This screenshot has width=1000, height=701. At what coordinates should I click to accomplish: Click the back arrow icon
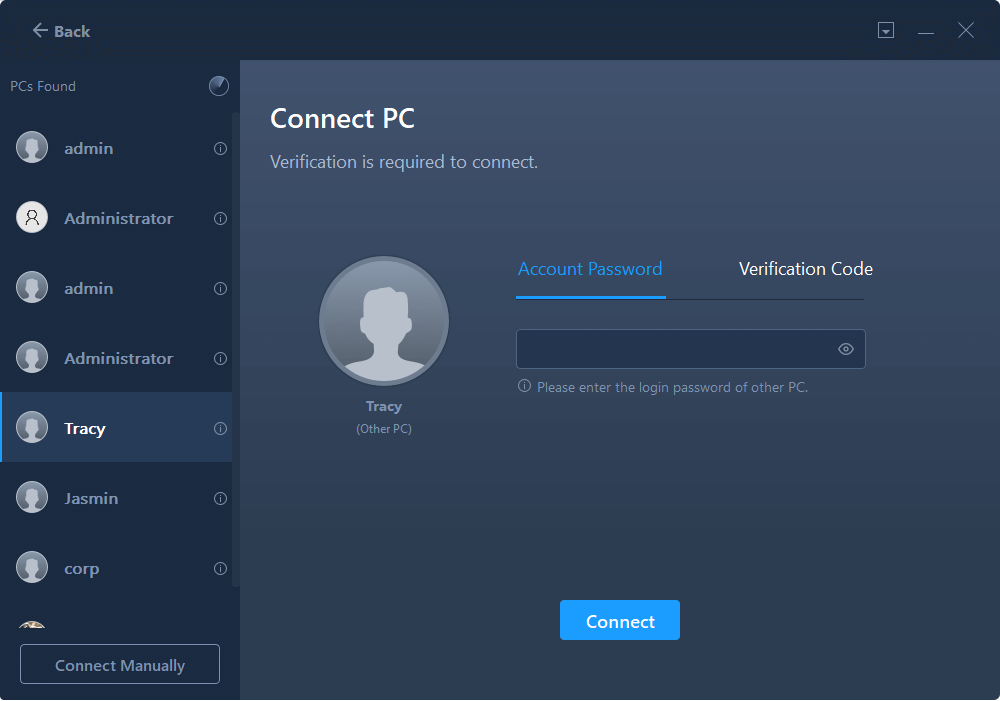40,31
